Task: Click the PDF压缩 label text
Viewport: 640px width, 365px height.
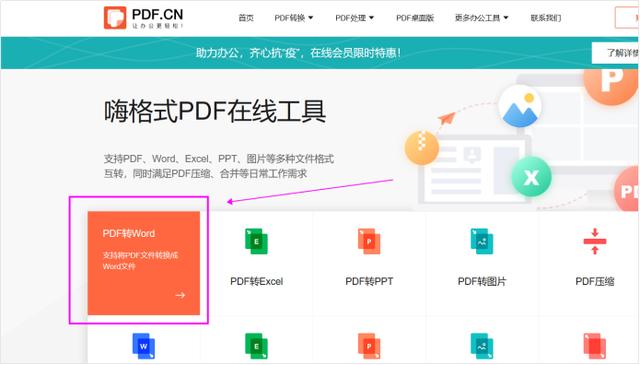Action: 595,281
